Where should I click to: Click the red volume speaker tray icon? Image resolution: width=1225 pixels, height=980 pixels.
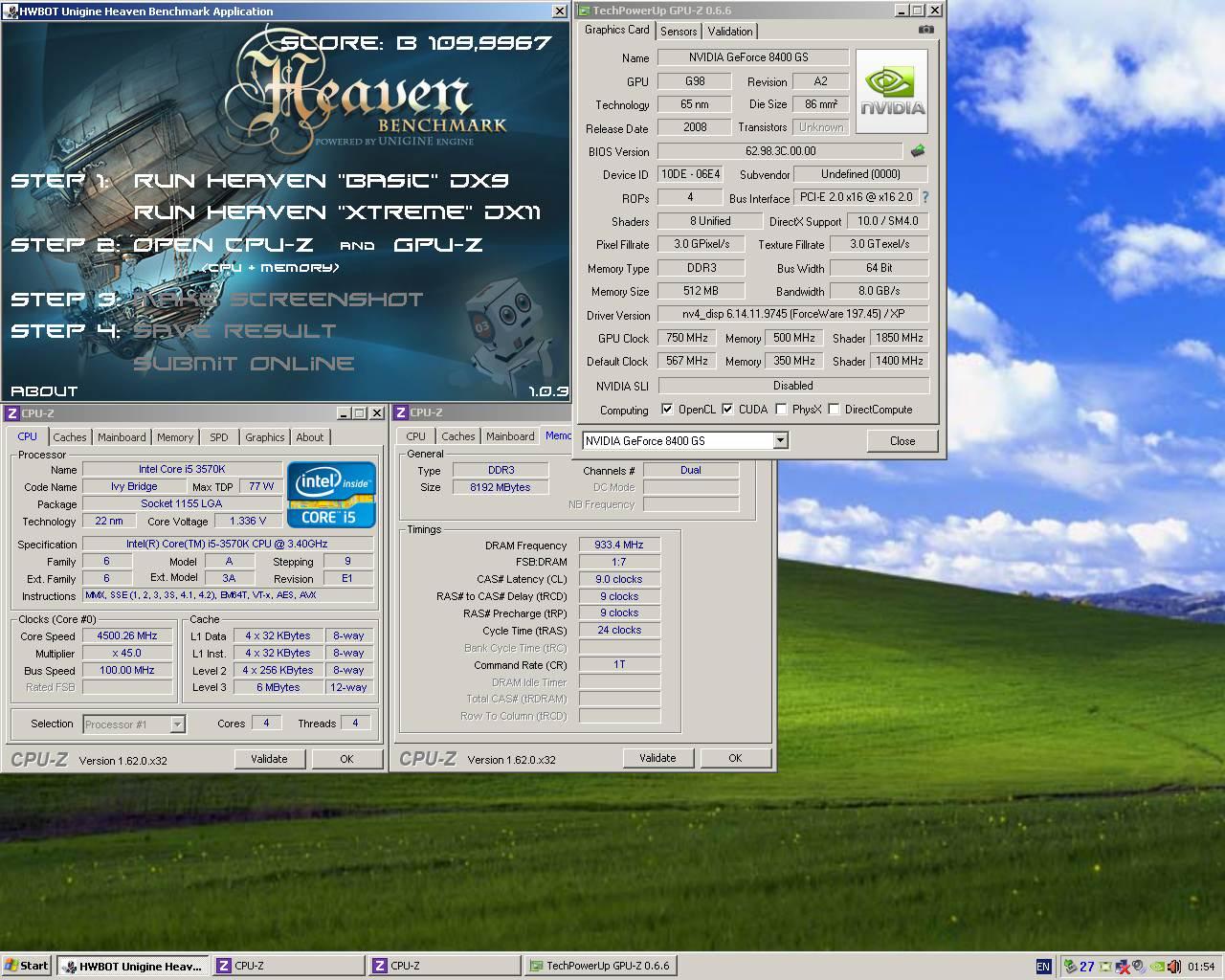click(x=1174, y=967)
